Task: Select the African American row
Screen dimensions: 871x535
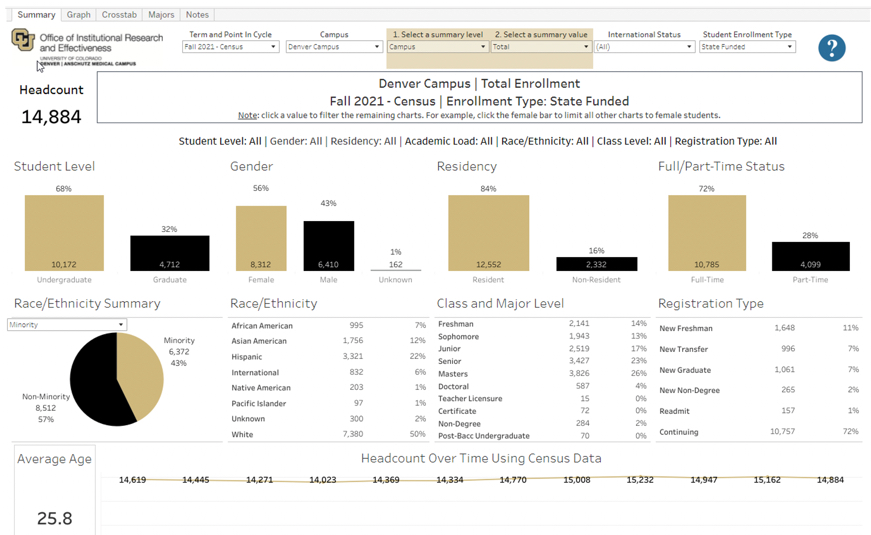Action: pos(328,326)
